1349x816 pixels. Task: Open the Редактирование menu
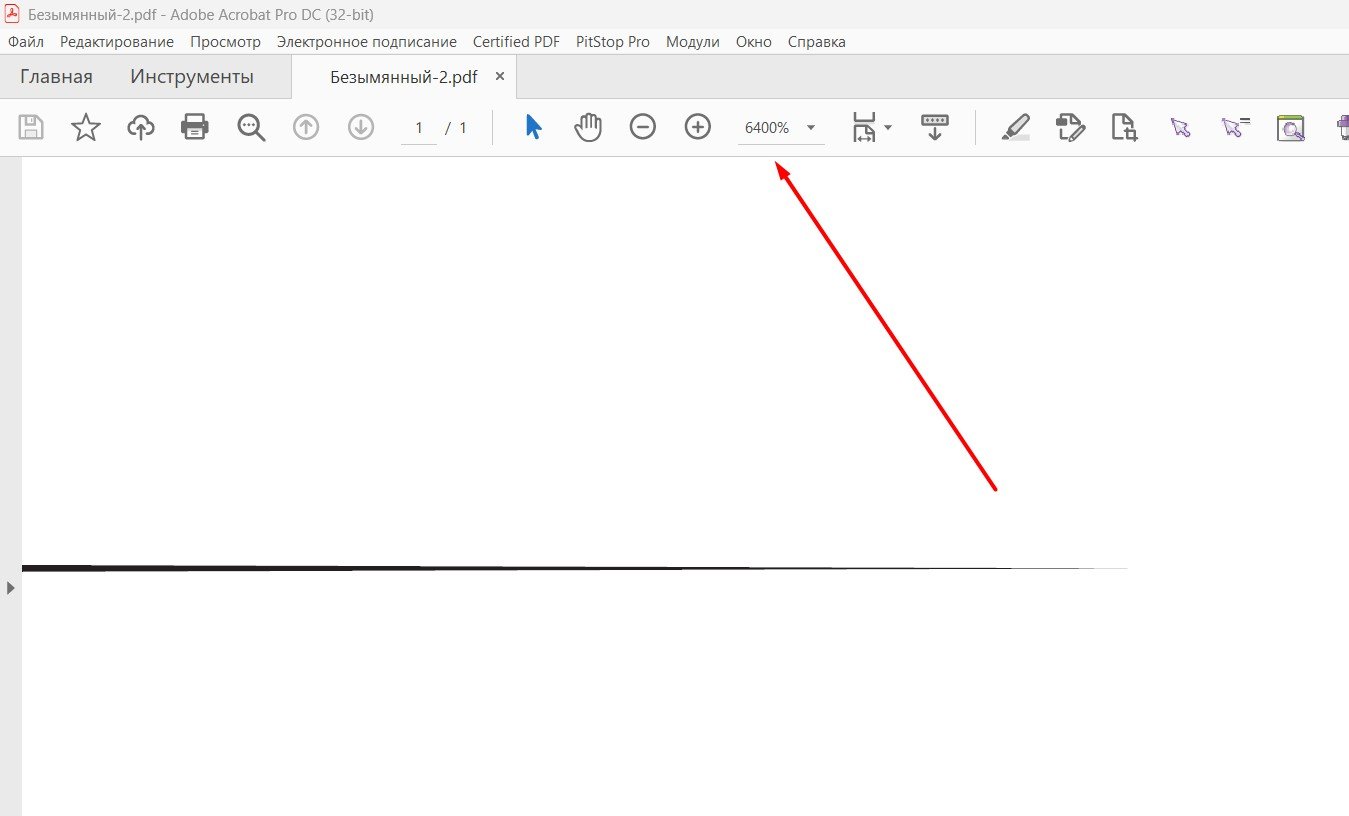pos(117,42)
